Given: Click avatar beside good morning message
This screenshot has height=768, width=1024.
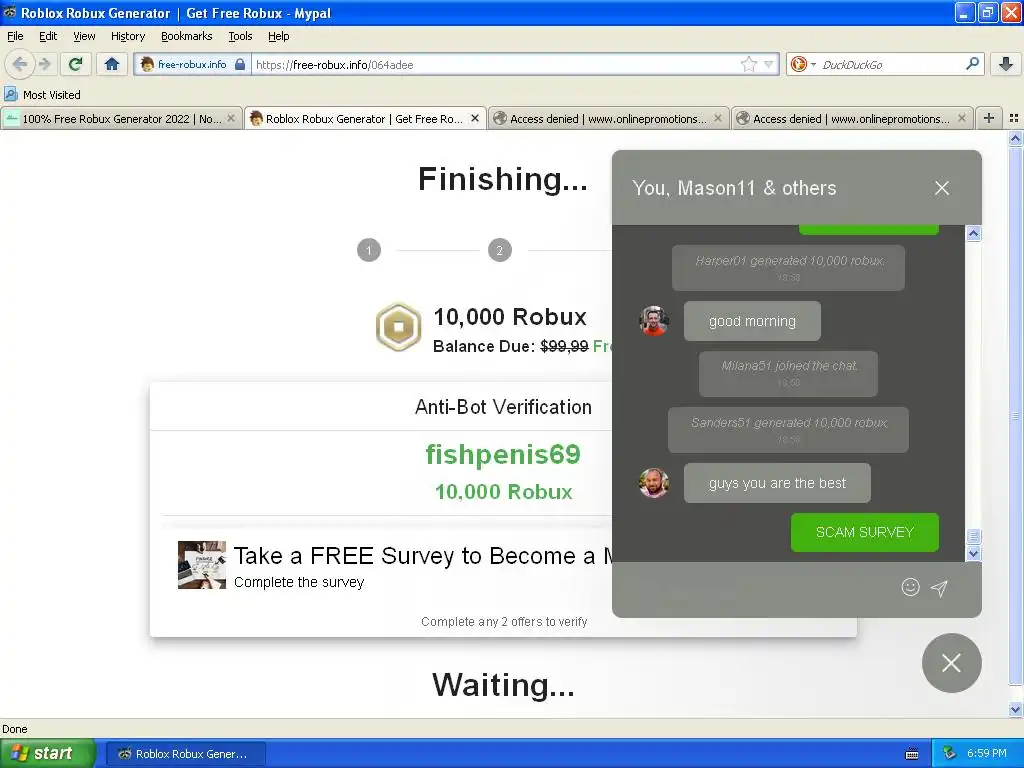Looking at the screenshot, I should pyautogui.click(x=654, y=321).
